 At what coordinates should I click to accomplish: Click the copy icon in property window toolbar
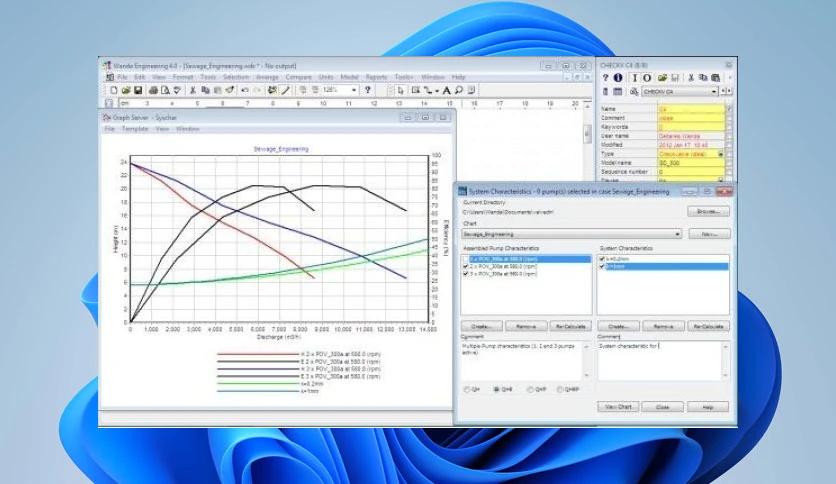703,78
